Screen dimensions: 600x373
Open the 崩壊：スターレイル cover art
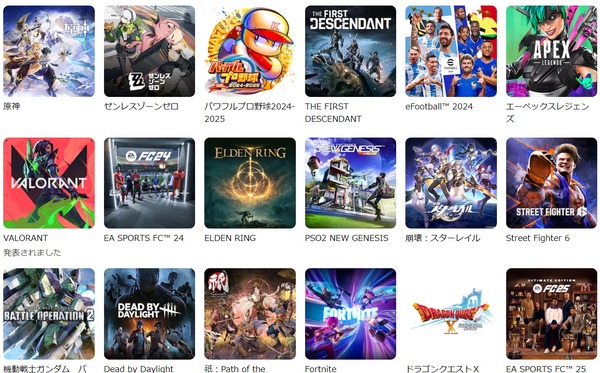[451, 183]
